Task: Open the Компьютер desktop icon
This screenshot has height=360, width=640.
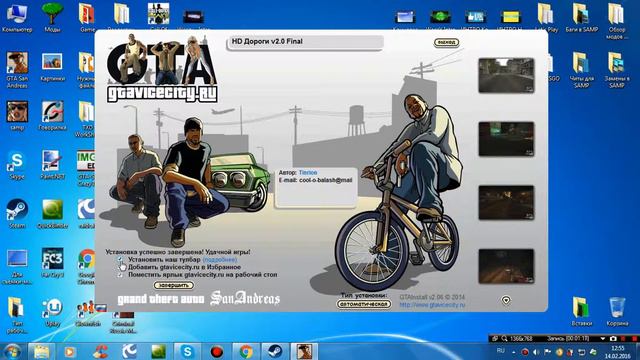Action: [x=17, y=17]
